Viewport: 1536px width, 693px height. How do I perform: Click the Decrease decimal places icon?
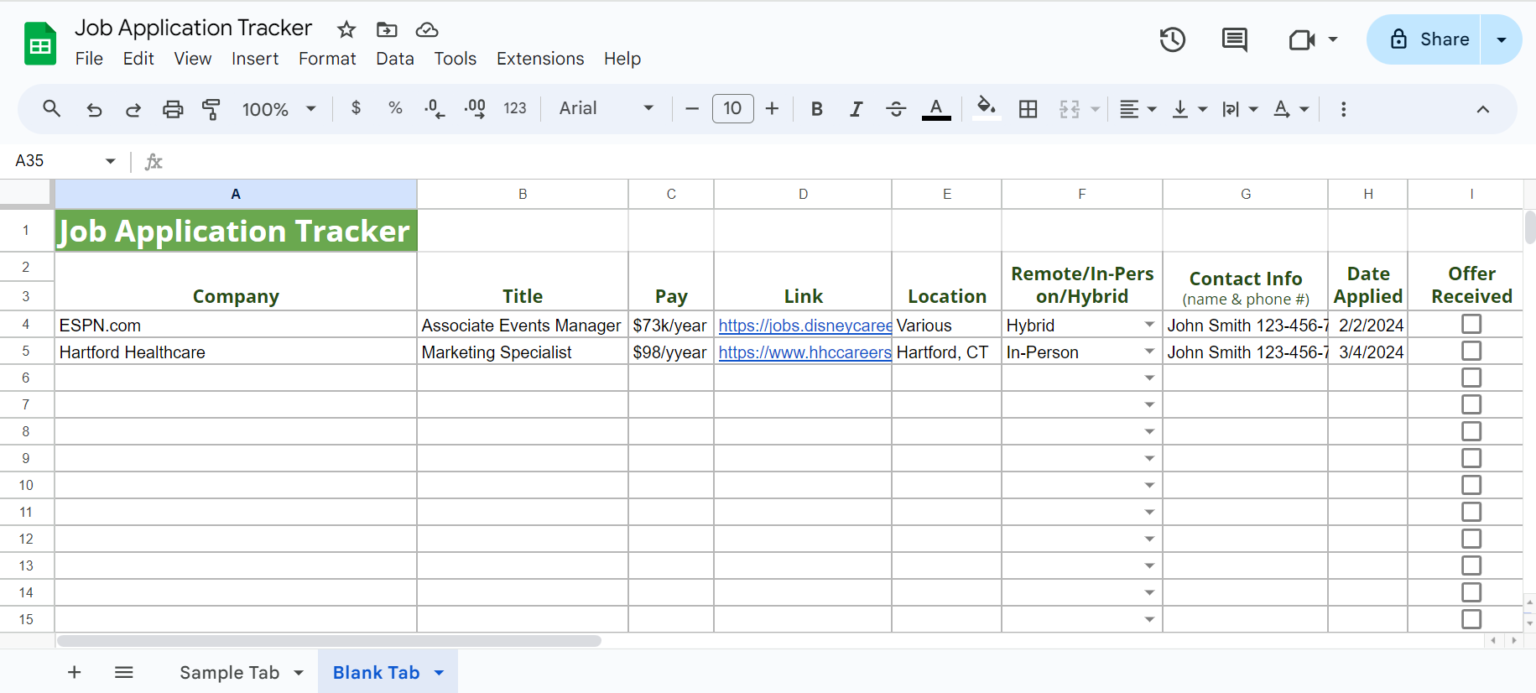point(433,108)
